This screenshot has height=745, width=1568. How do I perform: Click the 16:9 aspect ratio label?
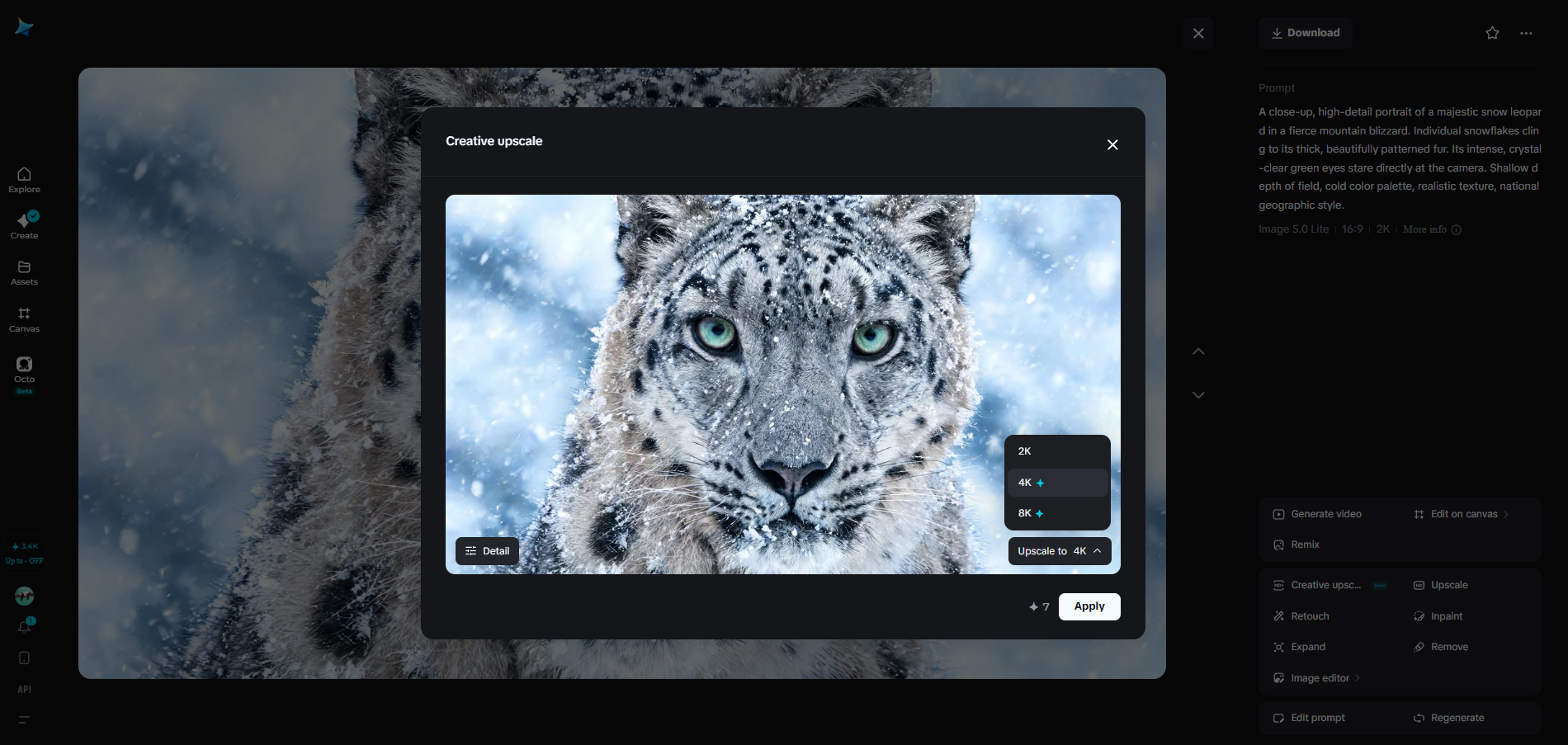point(1353,229)
